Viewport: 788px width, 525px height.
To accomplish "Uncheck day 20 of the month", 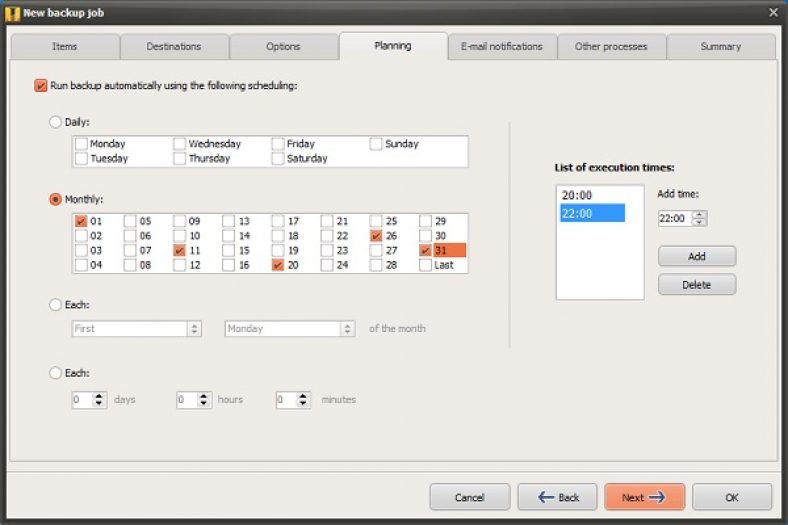I will 277,265.
